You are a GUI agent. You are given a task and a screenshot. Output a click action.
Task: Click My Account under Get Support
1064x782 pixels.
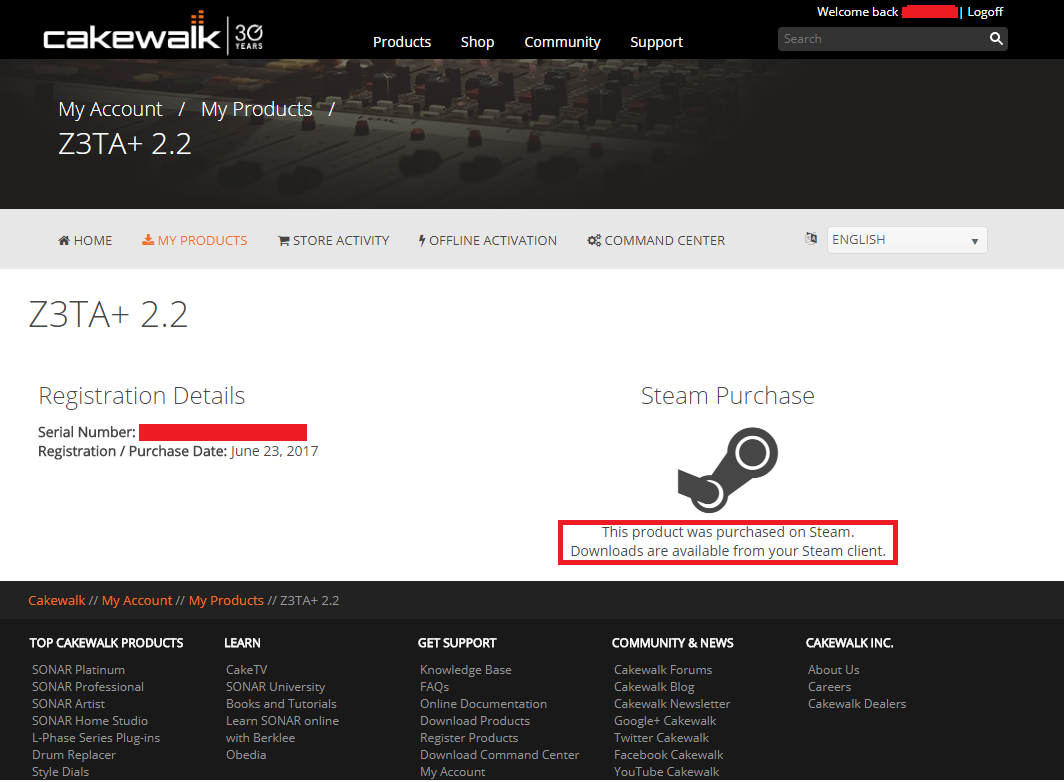pos(453,771)
